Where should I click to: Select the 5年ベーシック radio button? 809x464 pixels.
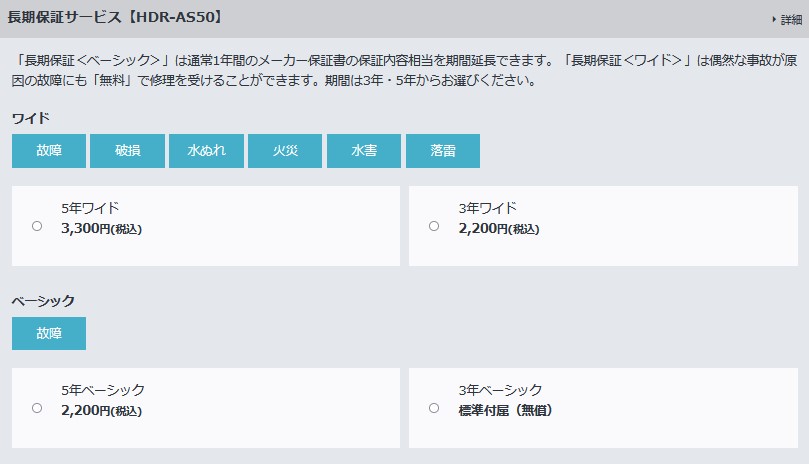(x=37, y=408)
